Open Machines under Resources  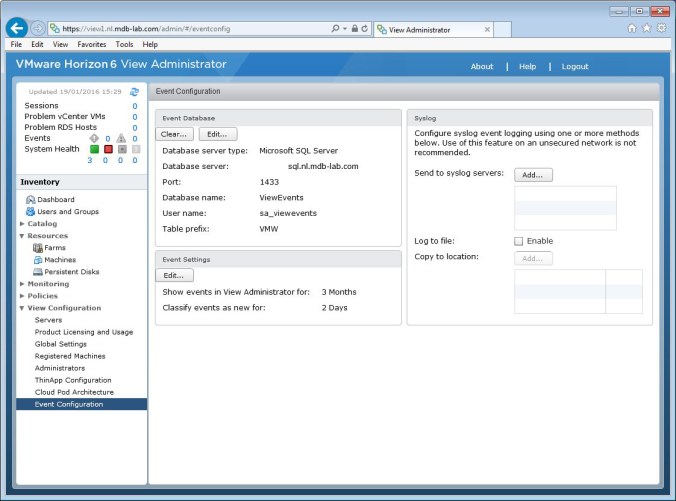tap(59, 260)
